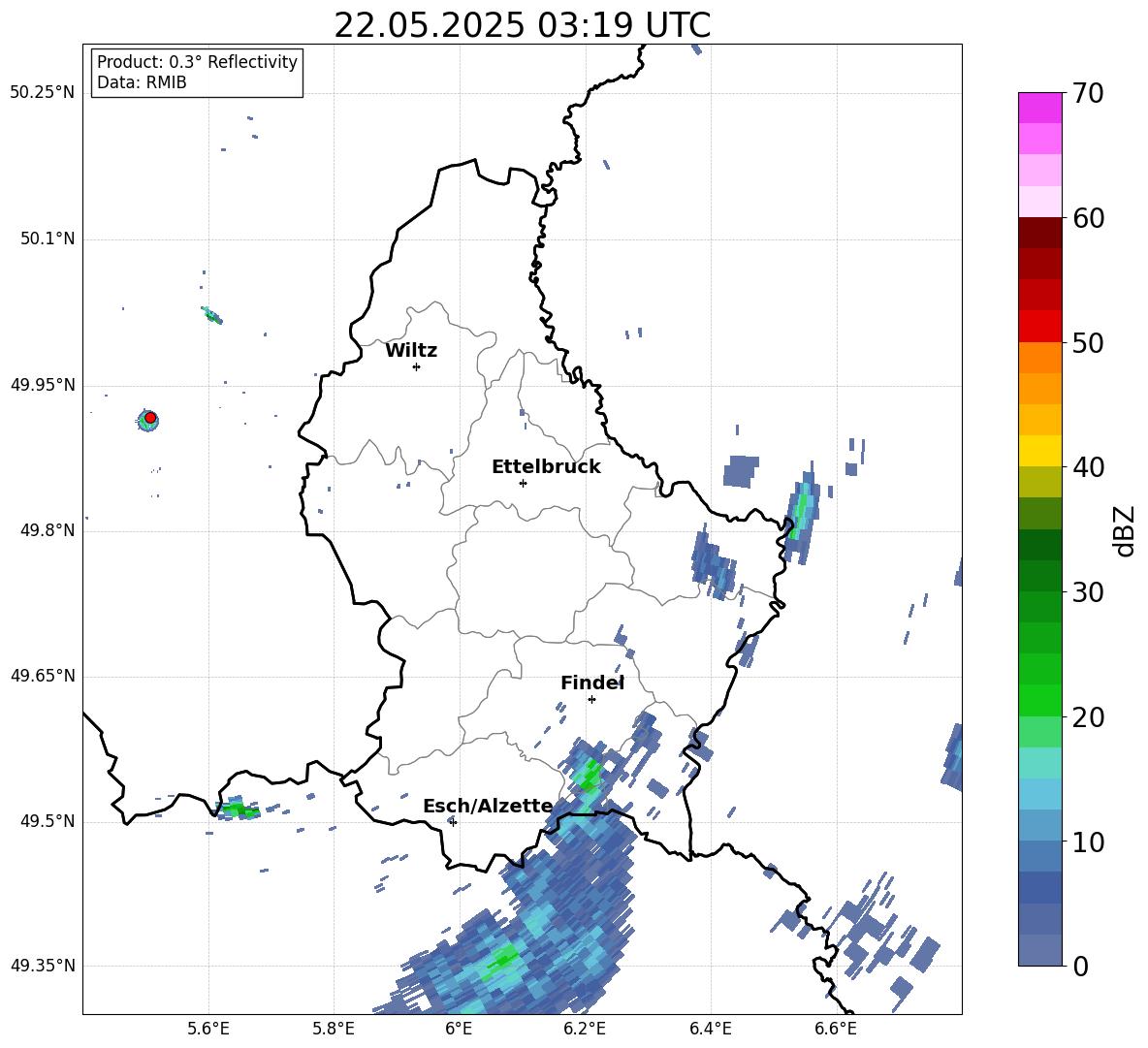Click the colorbar tick value 30
Image resolution: width=1148 pixels, height=1048 pixels.
pyautogui.click(x=1088, y=592)
